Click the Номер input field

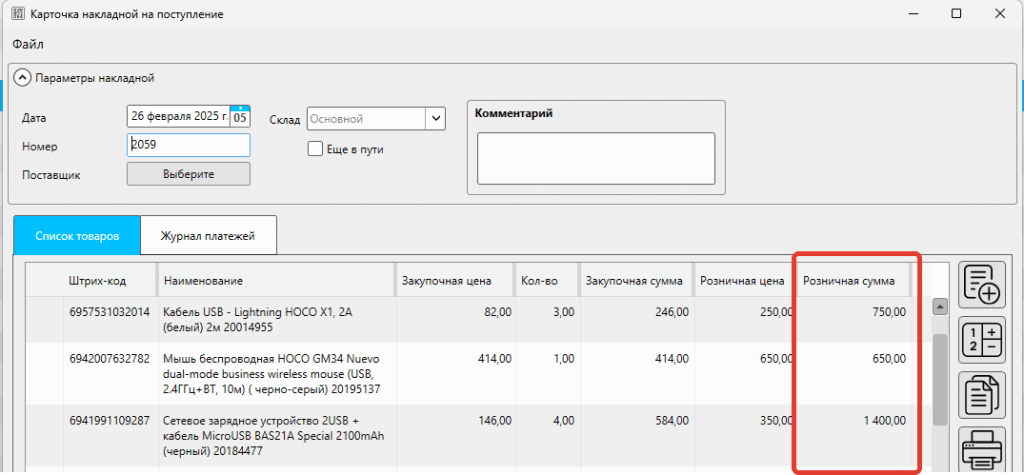point(188,144)
